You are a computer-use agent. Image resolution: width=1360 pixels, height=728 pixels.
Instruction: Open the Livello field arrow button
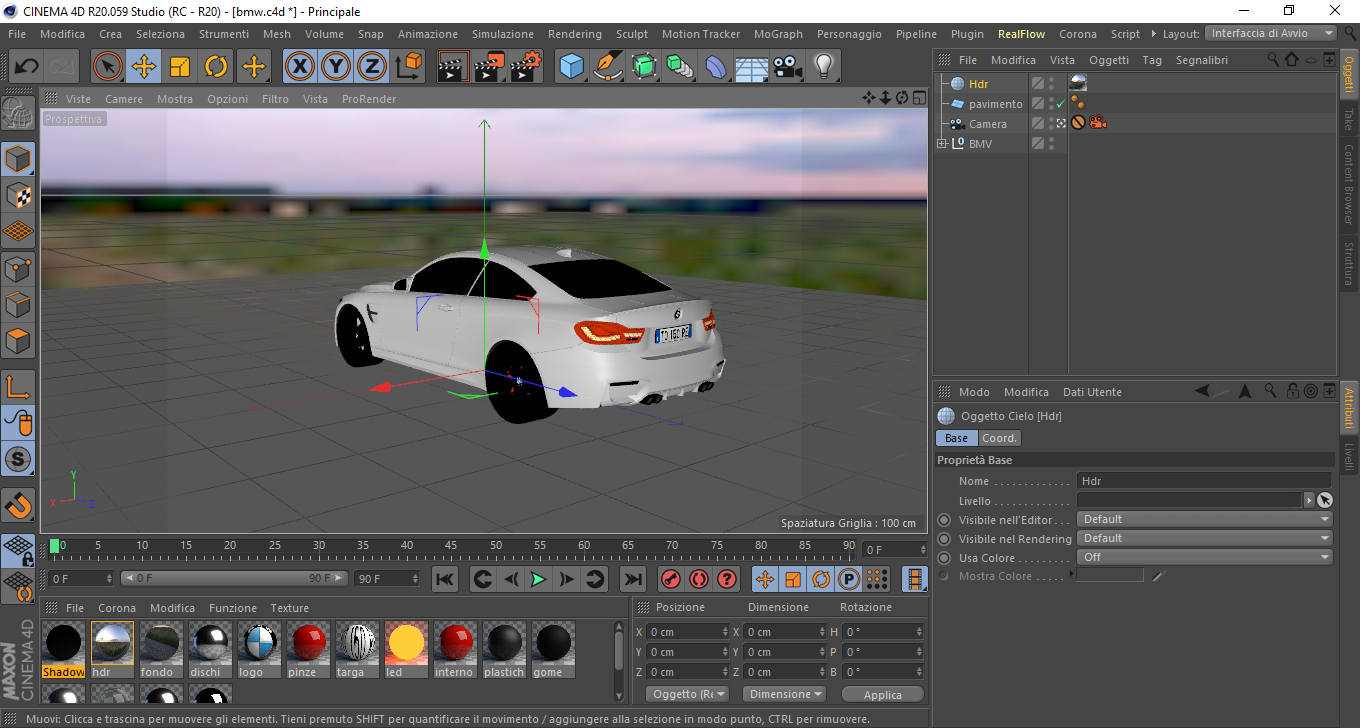(1309, 500)
